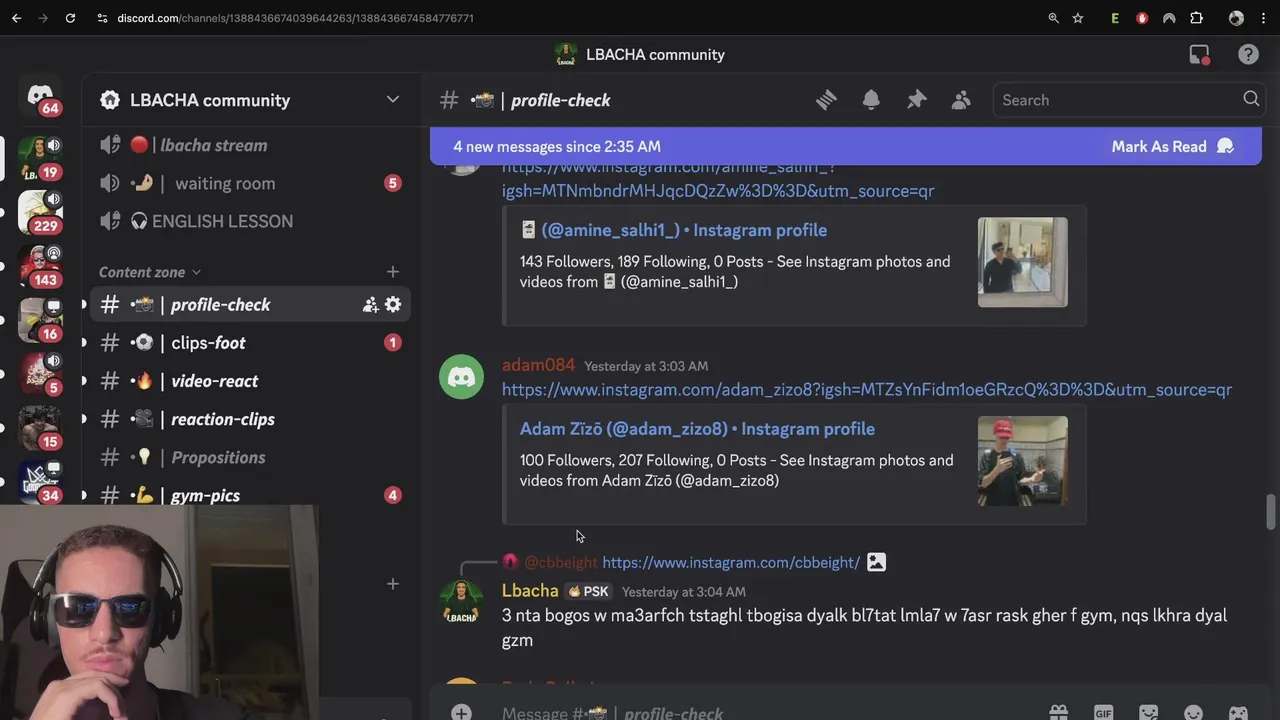The height and width of the screenshot is (720, 1280).
Task: Select server with 229 badge
Action: [40, 211]
